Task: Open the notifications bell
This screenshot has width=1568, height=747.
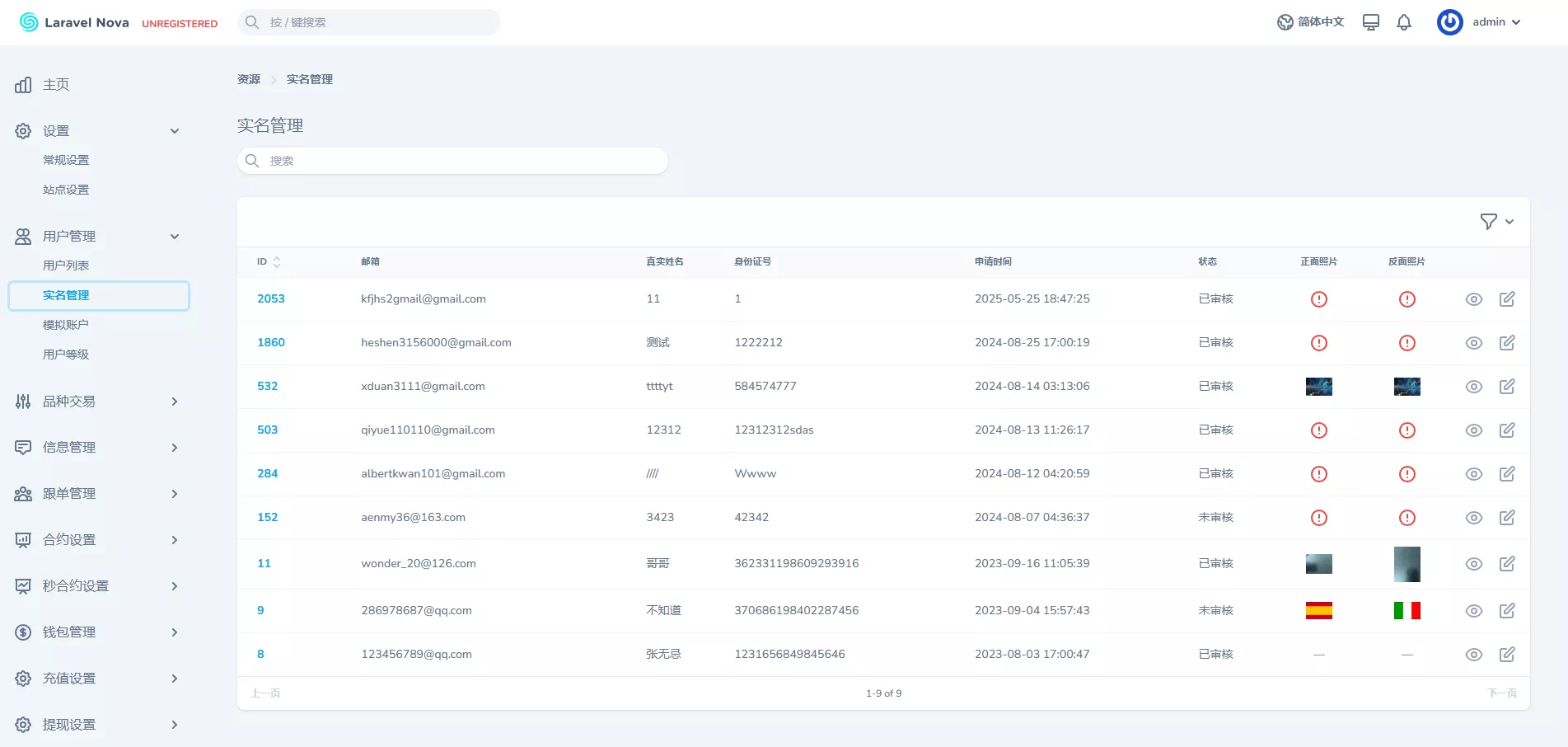Action: point(1405,22)
